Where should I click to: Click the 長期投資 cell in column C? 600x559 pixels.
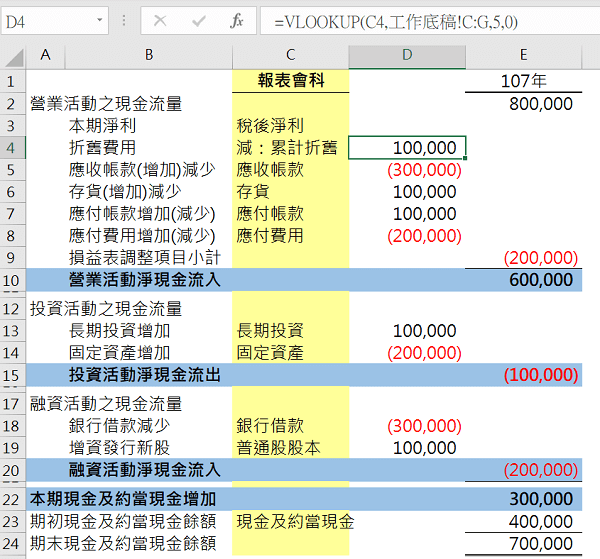click(290, 331)
